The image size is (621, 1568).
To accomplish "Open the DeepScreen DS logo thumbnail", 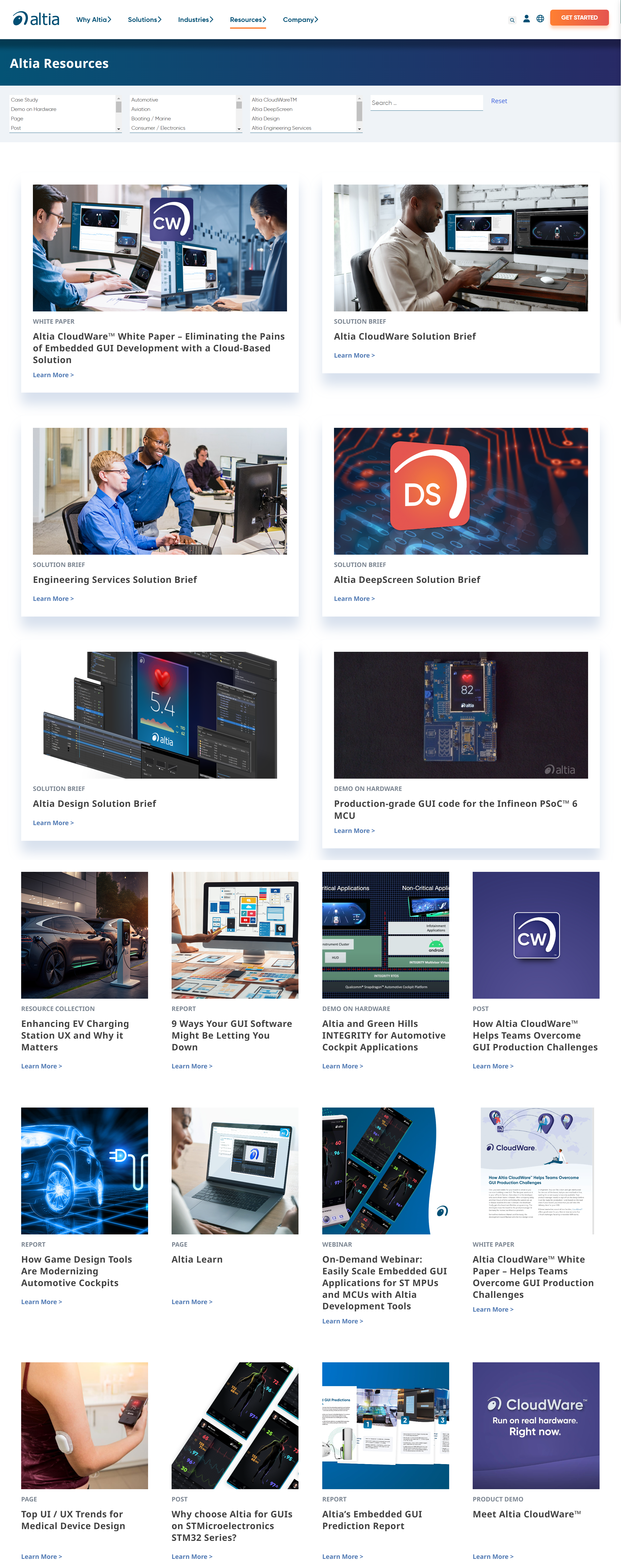I will [x=461, y=491].
